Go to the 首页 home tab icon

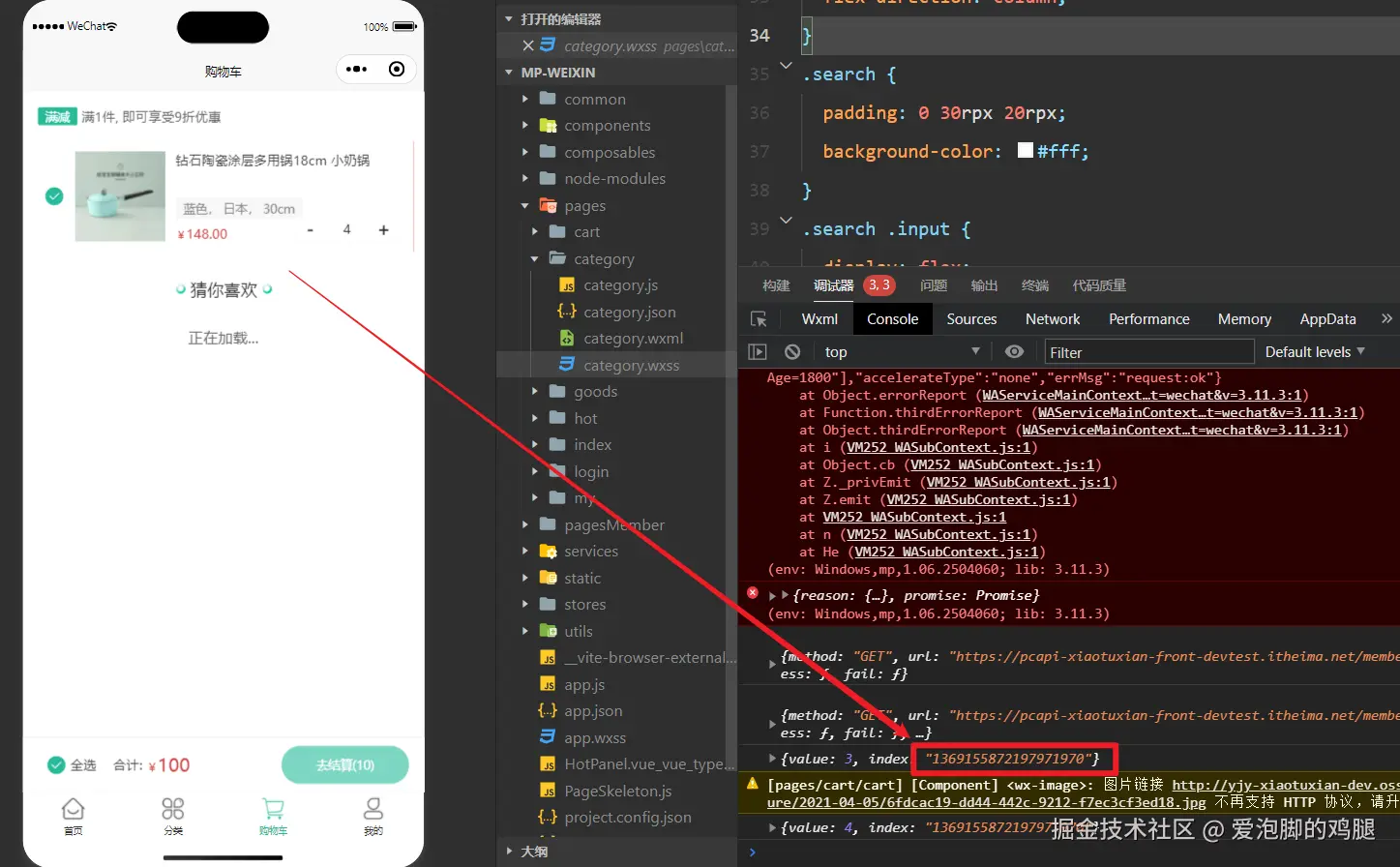[73, 809]
